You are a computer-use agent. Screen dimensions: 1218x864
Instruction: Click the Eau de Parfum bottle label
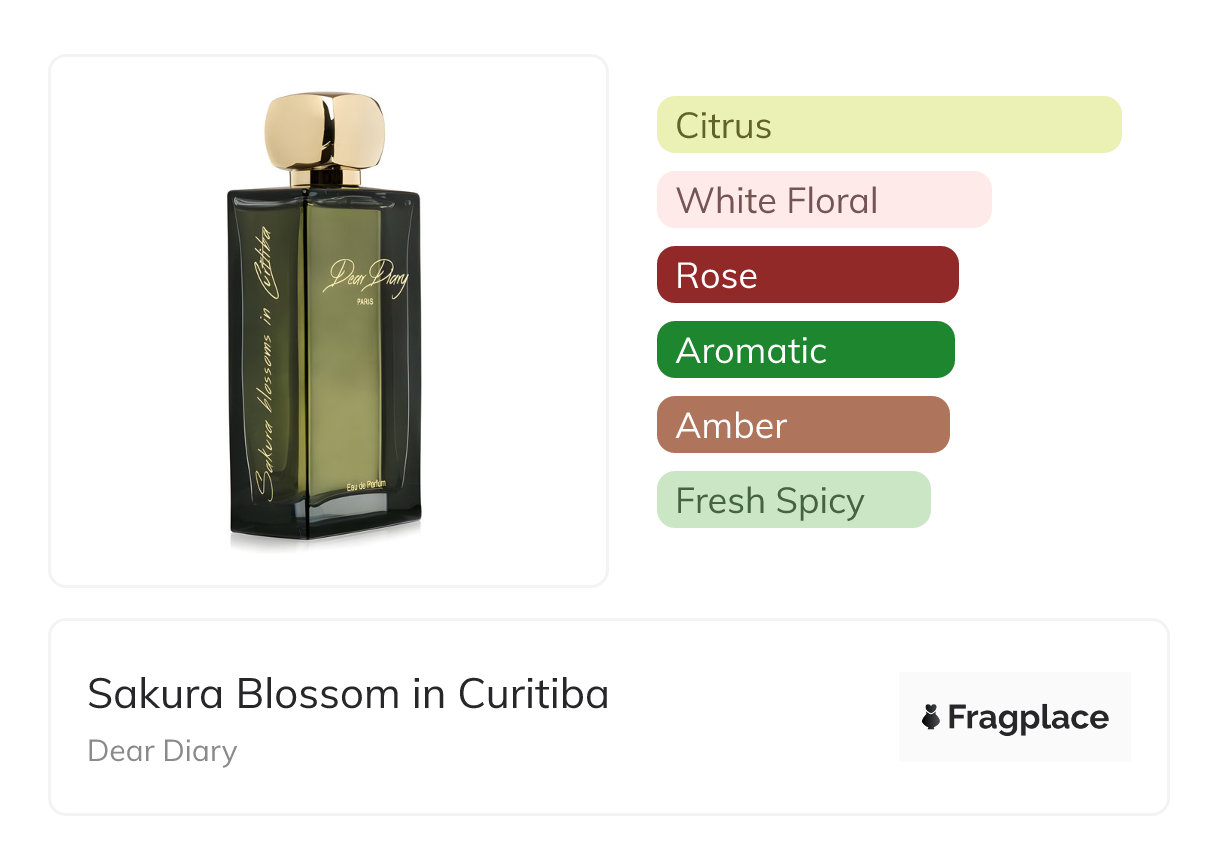coord(369,486)
